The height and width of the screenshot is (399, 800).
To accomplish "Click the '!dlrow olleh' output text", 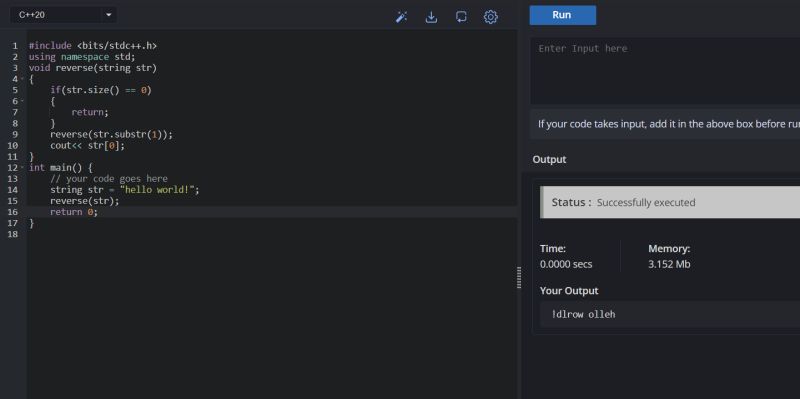I will [583, 314].
